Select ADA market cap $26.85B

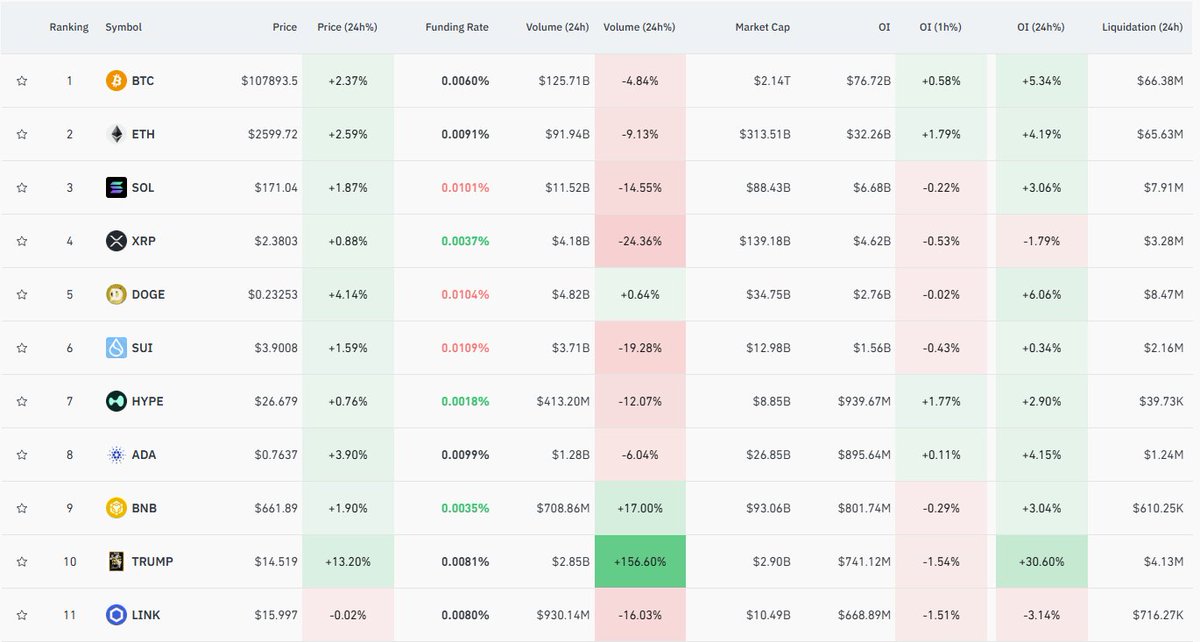[x=765, y=455]
